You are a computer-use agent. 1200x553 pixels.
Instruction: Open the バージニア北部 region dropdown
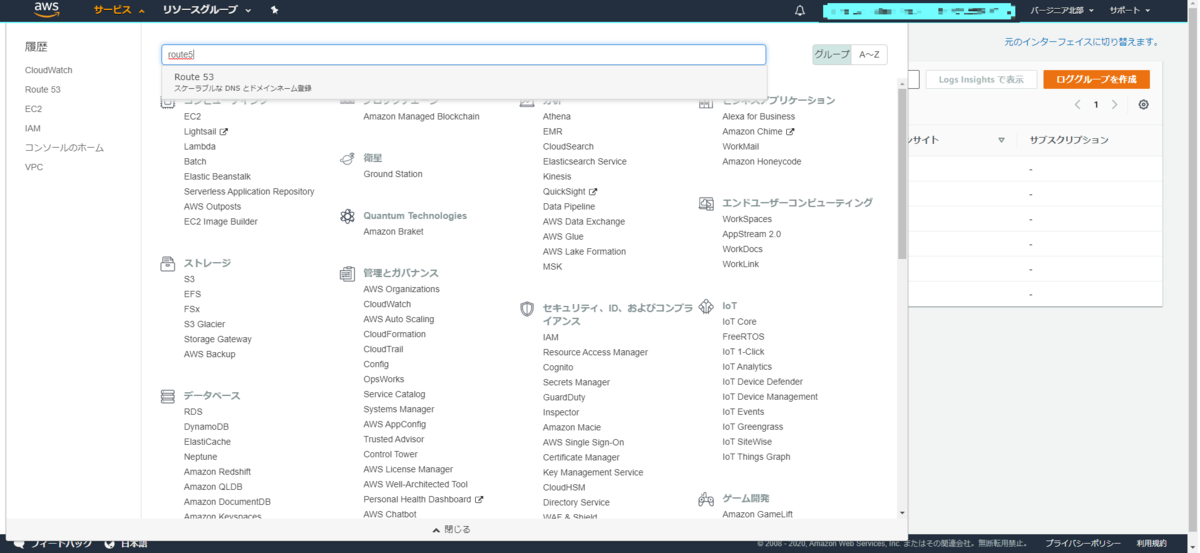[1062, 10]
